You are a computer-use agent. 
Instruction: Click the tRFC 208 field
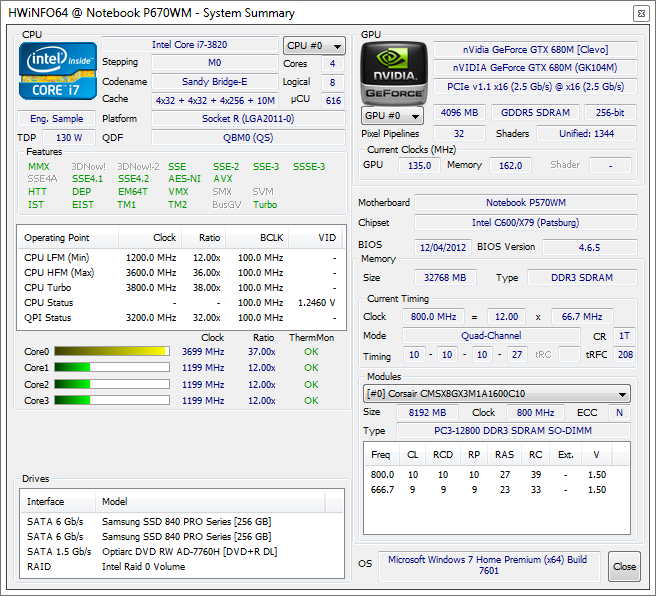[625, 355]
